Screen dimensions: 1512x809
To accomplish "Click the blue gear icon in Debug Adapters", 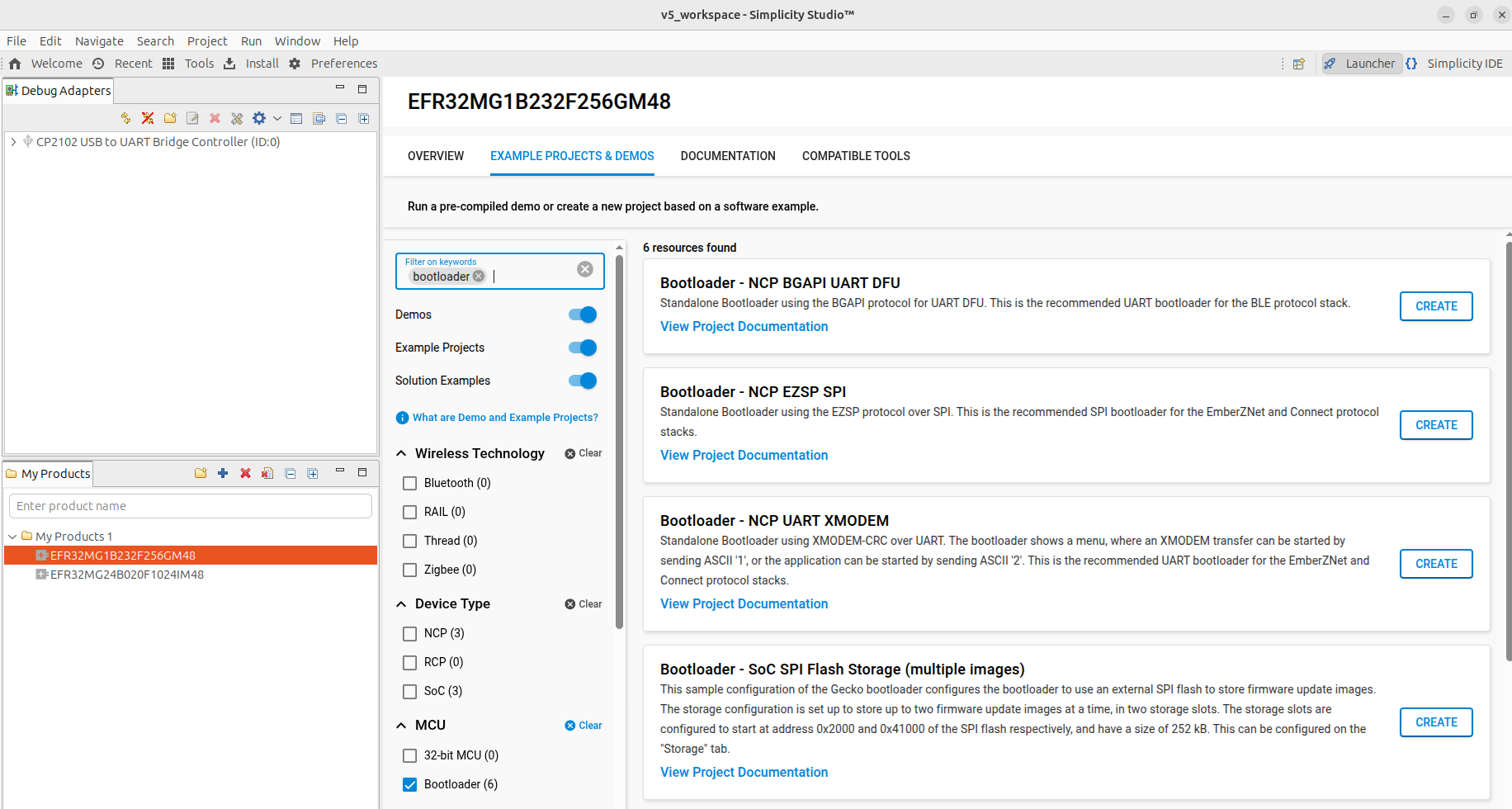I will (x=259, y=119).
